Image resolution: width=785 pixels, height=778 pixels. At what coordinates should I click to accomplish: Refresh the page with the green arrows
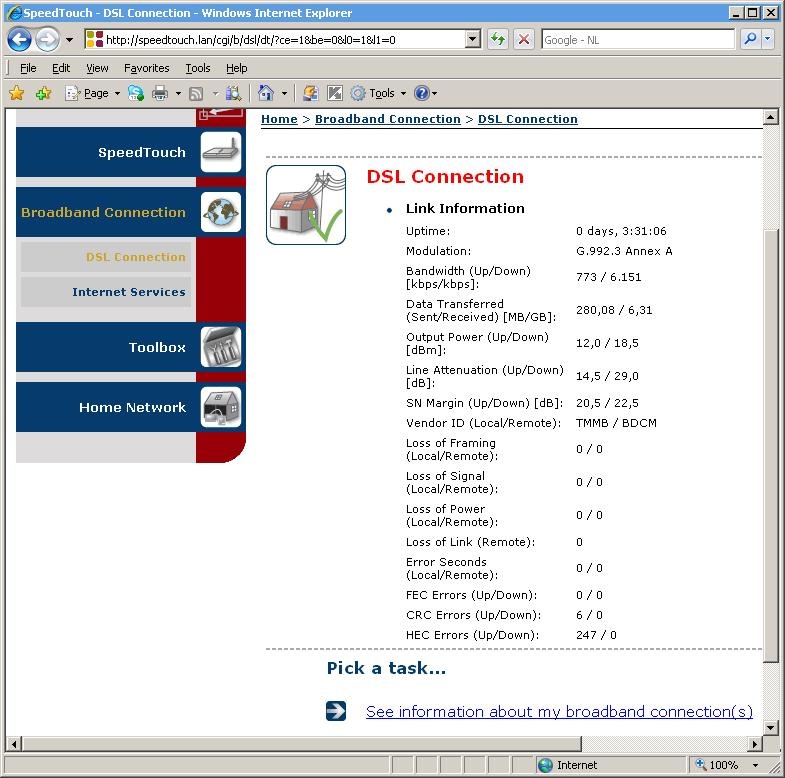coord(498,39)
